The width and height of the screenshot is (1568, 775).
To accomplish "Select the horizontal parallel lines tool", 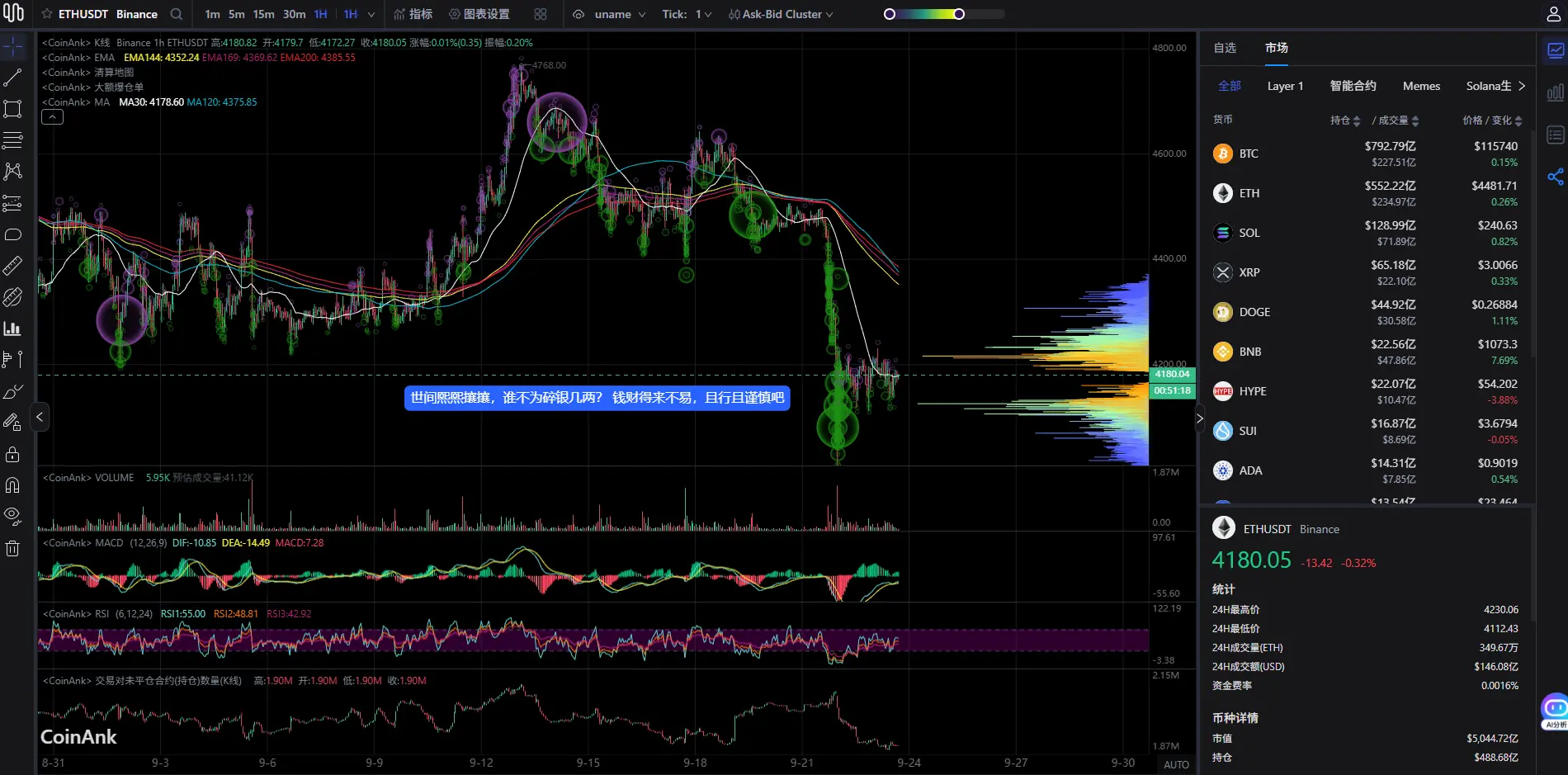I will [x=13, y=140].
